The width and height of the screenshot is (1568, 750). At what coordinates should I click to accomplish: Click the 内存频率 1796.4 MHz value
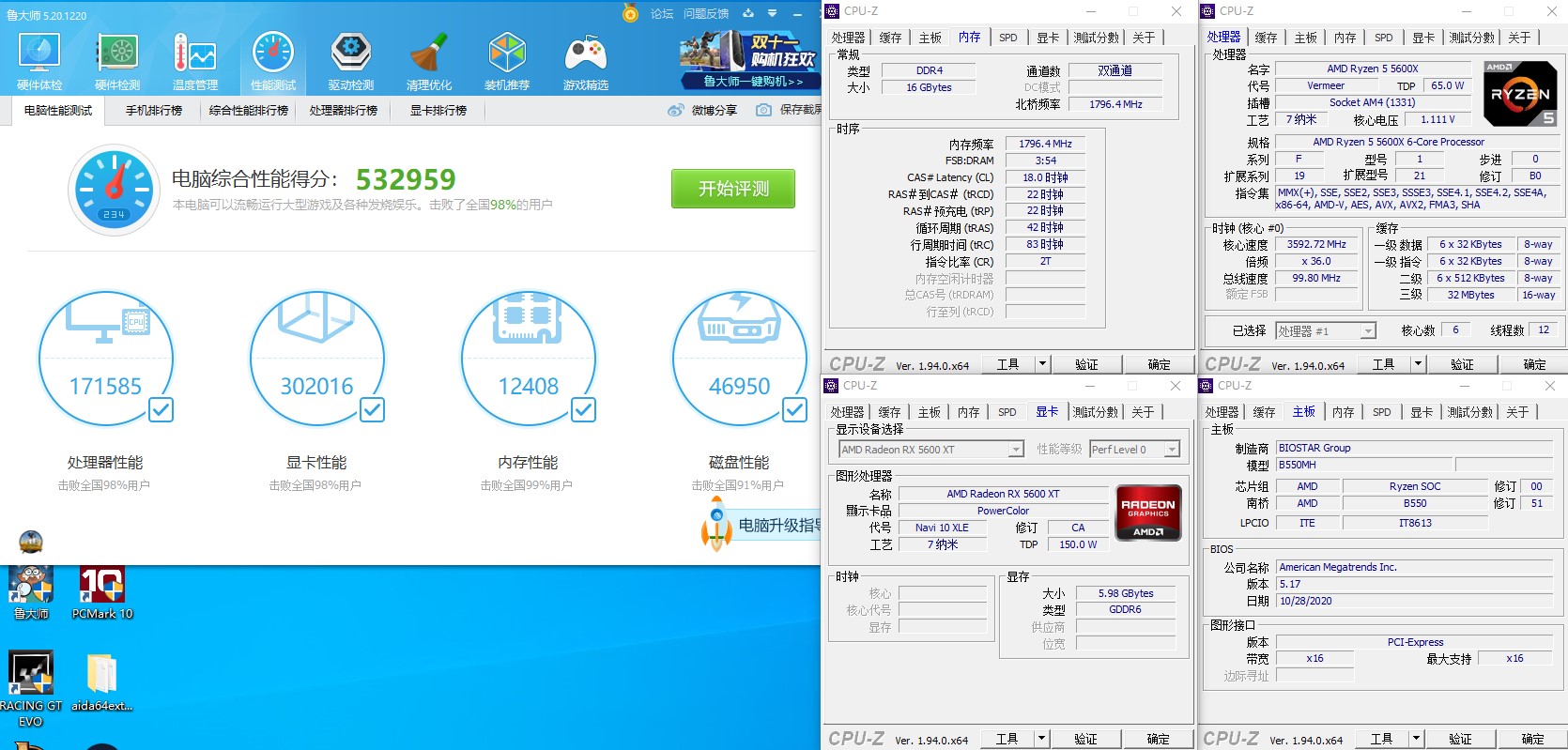(x=1045, y=144)
